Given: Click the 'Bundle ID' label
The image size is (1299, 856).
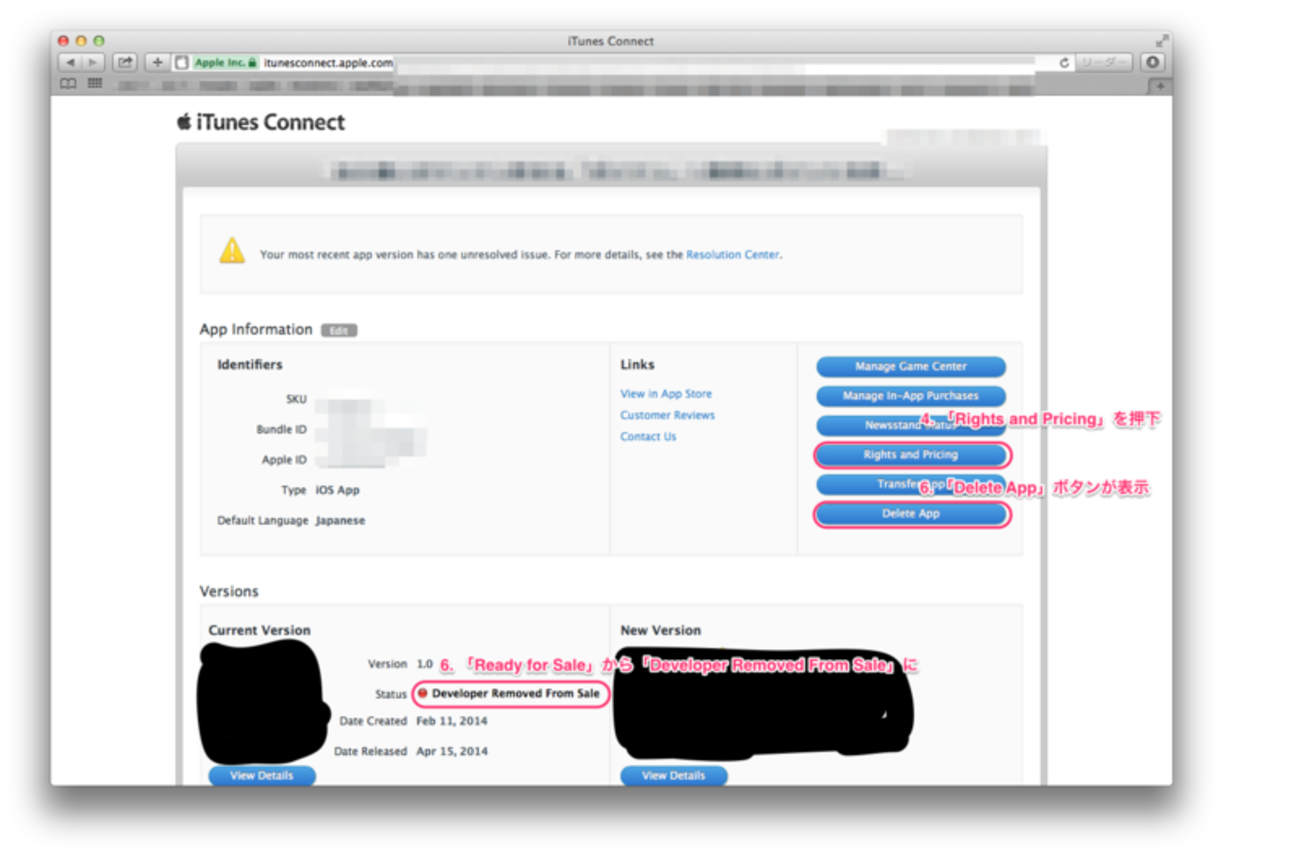Looking at the screenshot, I should (x=281, y=430).
